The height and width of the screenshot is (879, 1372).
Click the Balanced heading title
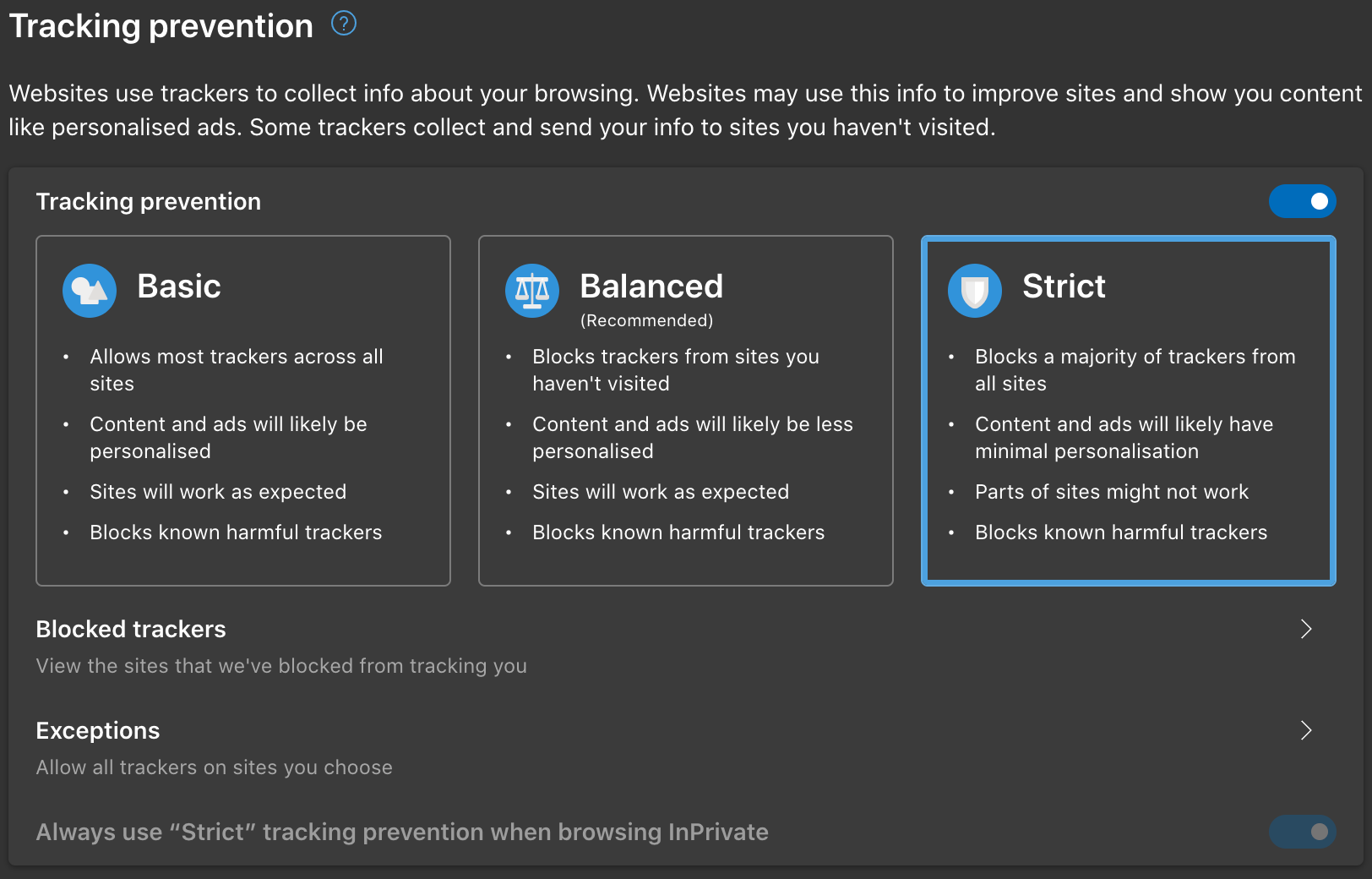coord(651,287)
